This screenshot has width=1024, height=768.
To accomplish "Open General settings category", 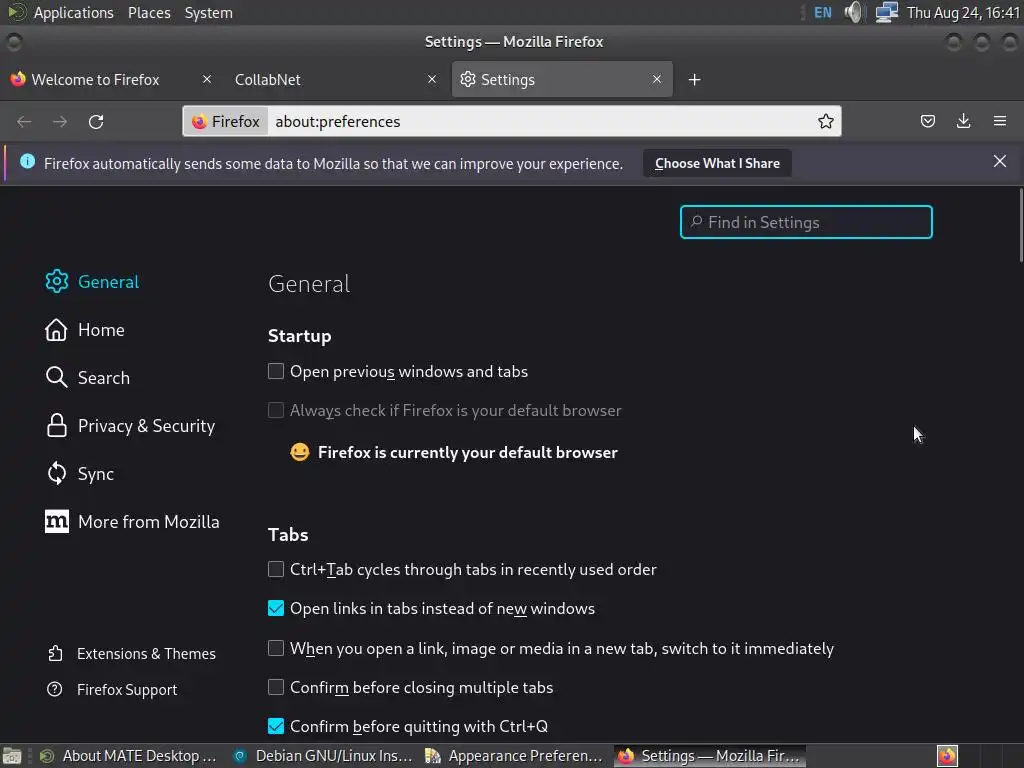I will [92, 281].
